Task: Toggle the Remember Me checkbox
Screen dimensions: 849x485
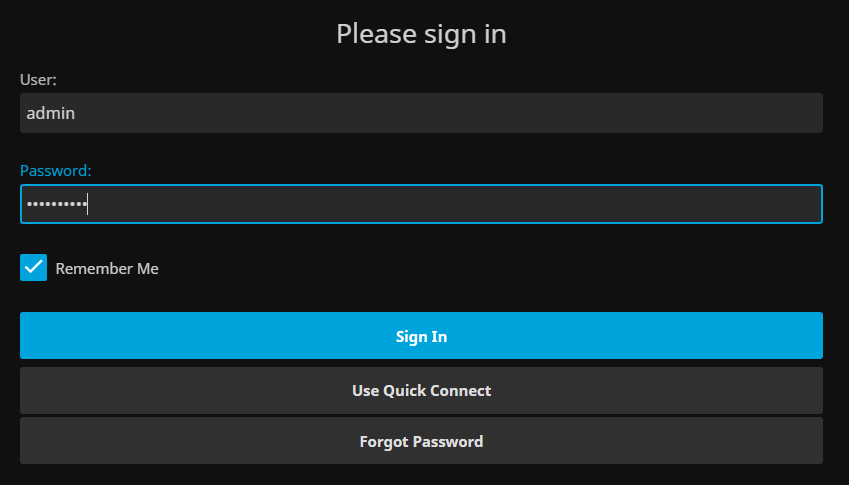Action: pyautogui.click(x=34, y=268)
